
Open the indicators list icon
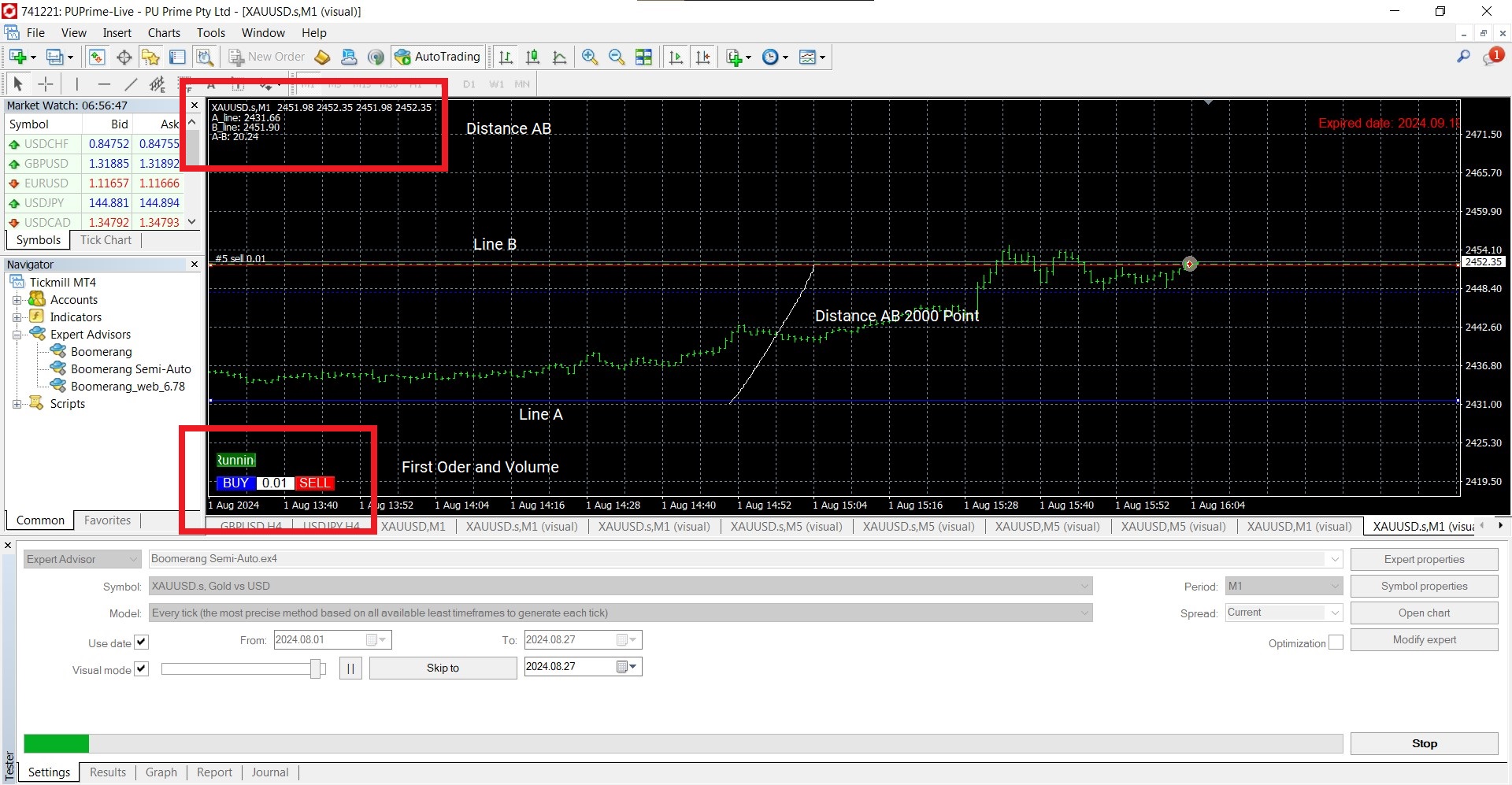click(734, 57)
